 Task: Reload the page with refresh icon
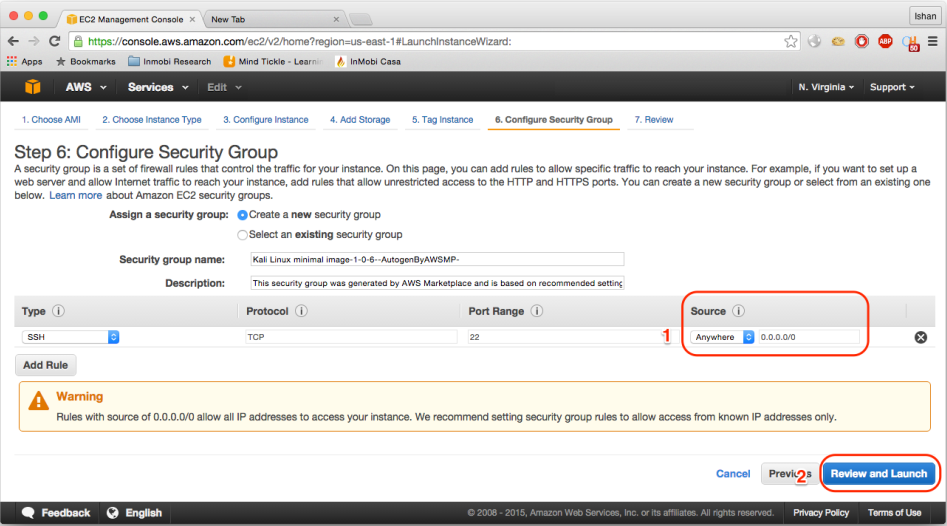(54, 41)
